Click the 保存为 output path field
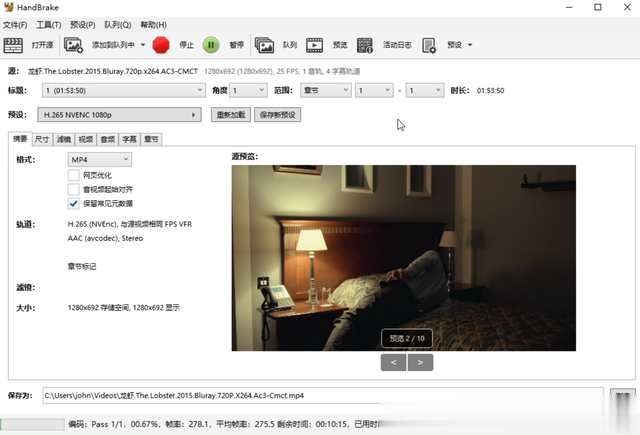Screen dimensions: 640x435 (x=322, y=395)
